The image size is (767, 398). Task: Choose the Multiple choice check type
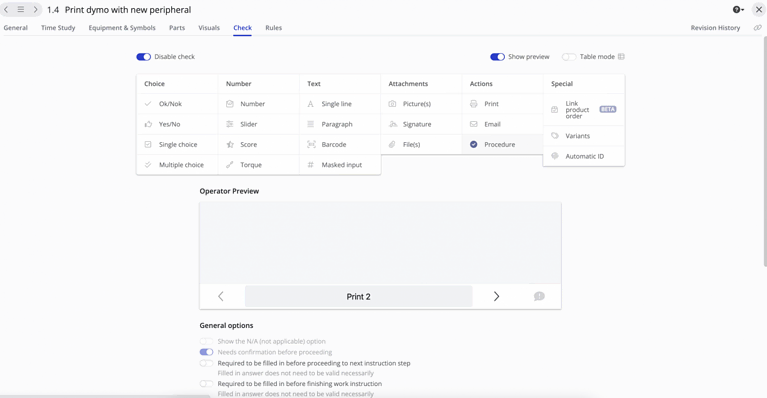pos(177,165)
